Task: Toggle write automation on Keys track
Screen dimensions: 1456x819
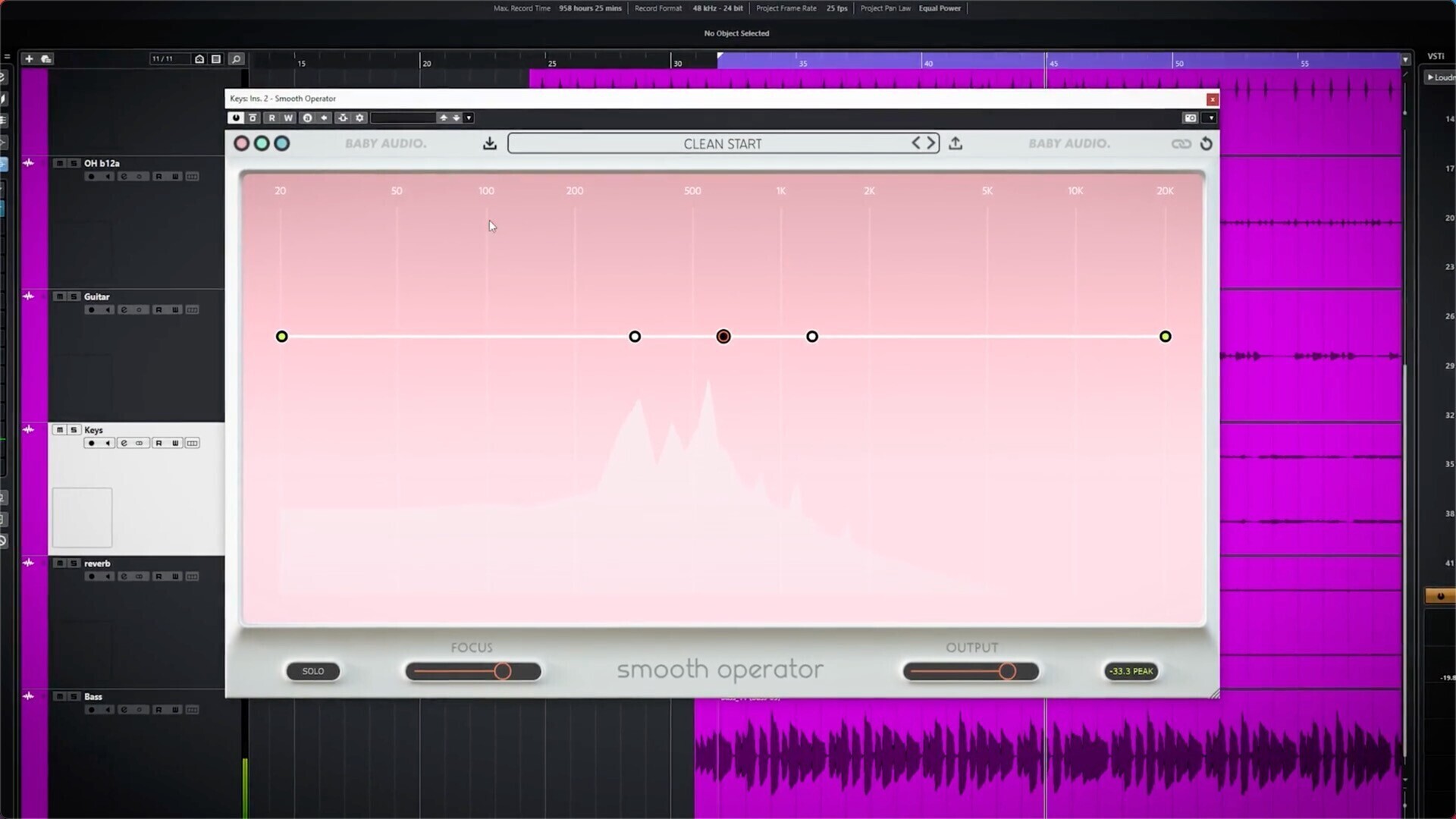Action: (175, 444)
